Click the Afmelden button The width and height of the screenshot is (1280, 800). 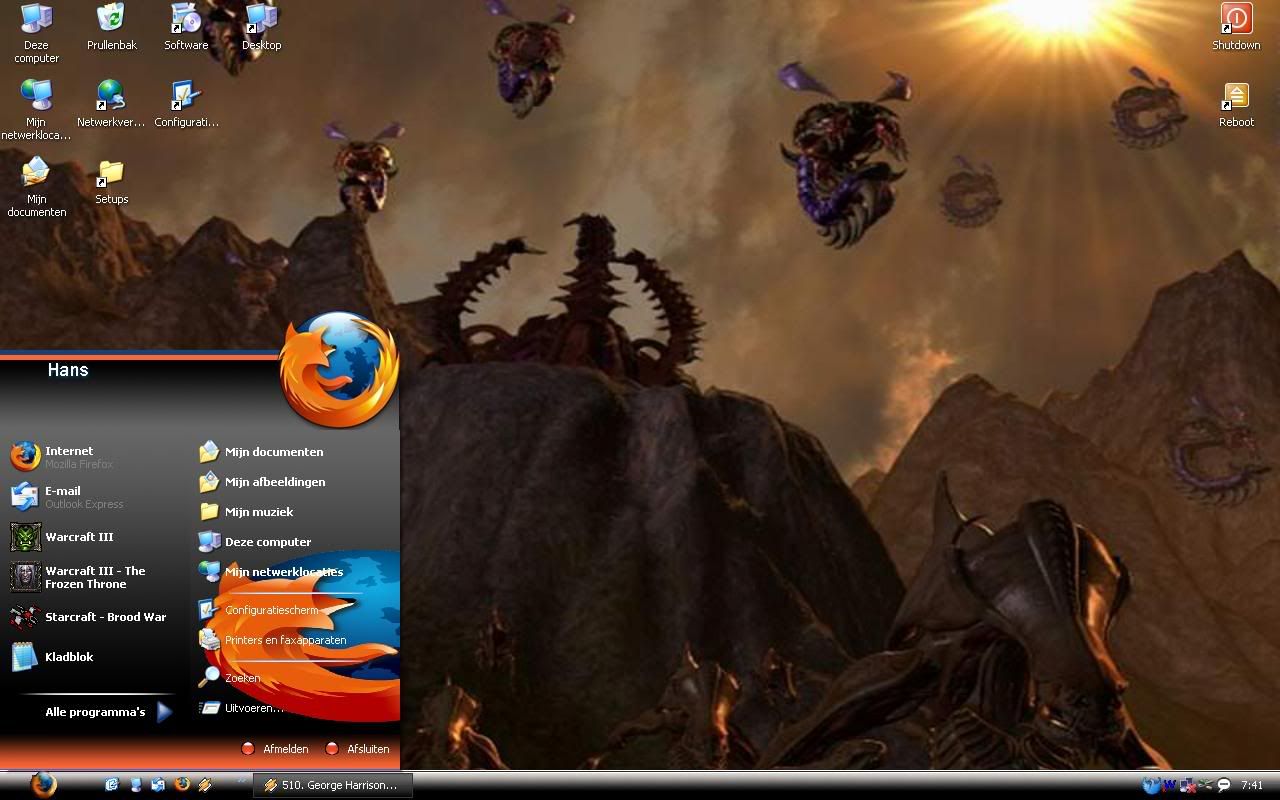[275, 749]
